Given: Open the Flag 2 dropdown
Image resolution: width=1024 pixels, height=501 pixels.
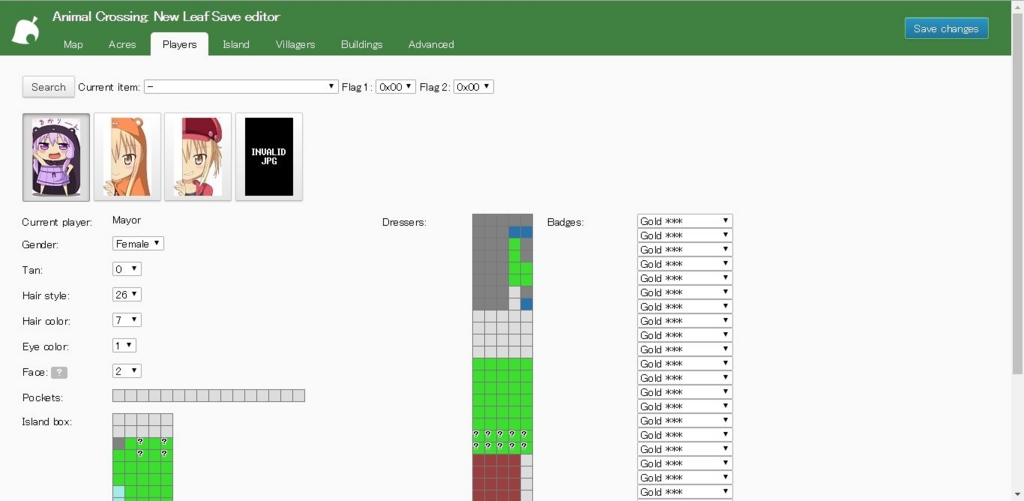Looking at the screenshot, I should (x=473, y=87).
